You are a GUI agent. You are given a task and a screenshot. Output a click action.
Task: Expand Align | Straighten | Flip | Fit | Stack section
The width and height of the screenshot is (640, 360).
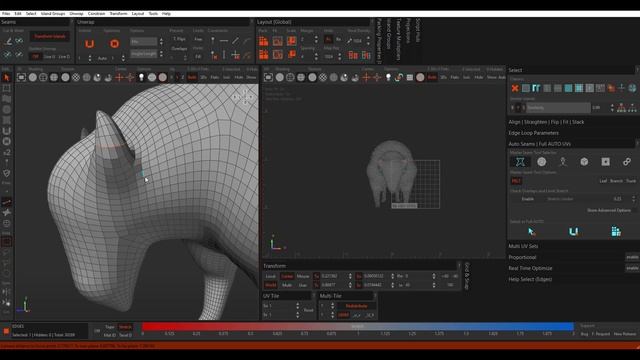(546, 122)
